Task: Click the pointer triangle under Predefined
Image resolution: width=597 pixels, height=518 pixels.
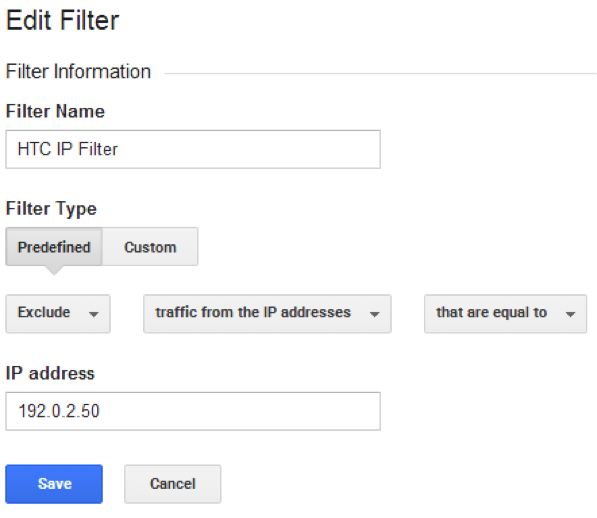Action: [54, 270]
